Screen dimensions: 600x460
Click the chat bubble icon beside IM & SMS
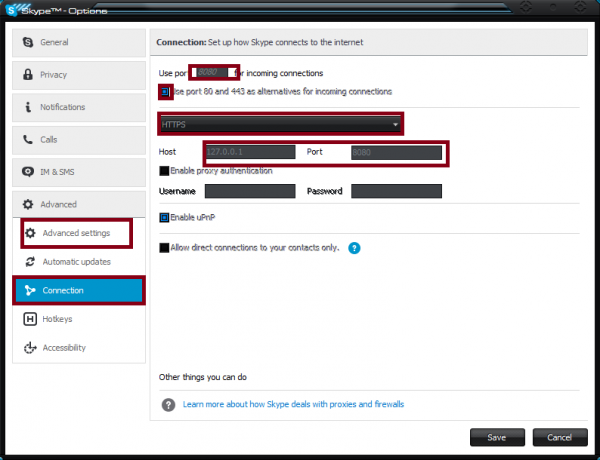pyautogui.click(x=28, y=172)
